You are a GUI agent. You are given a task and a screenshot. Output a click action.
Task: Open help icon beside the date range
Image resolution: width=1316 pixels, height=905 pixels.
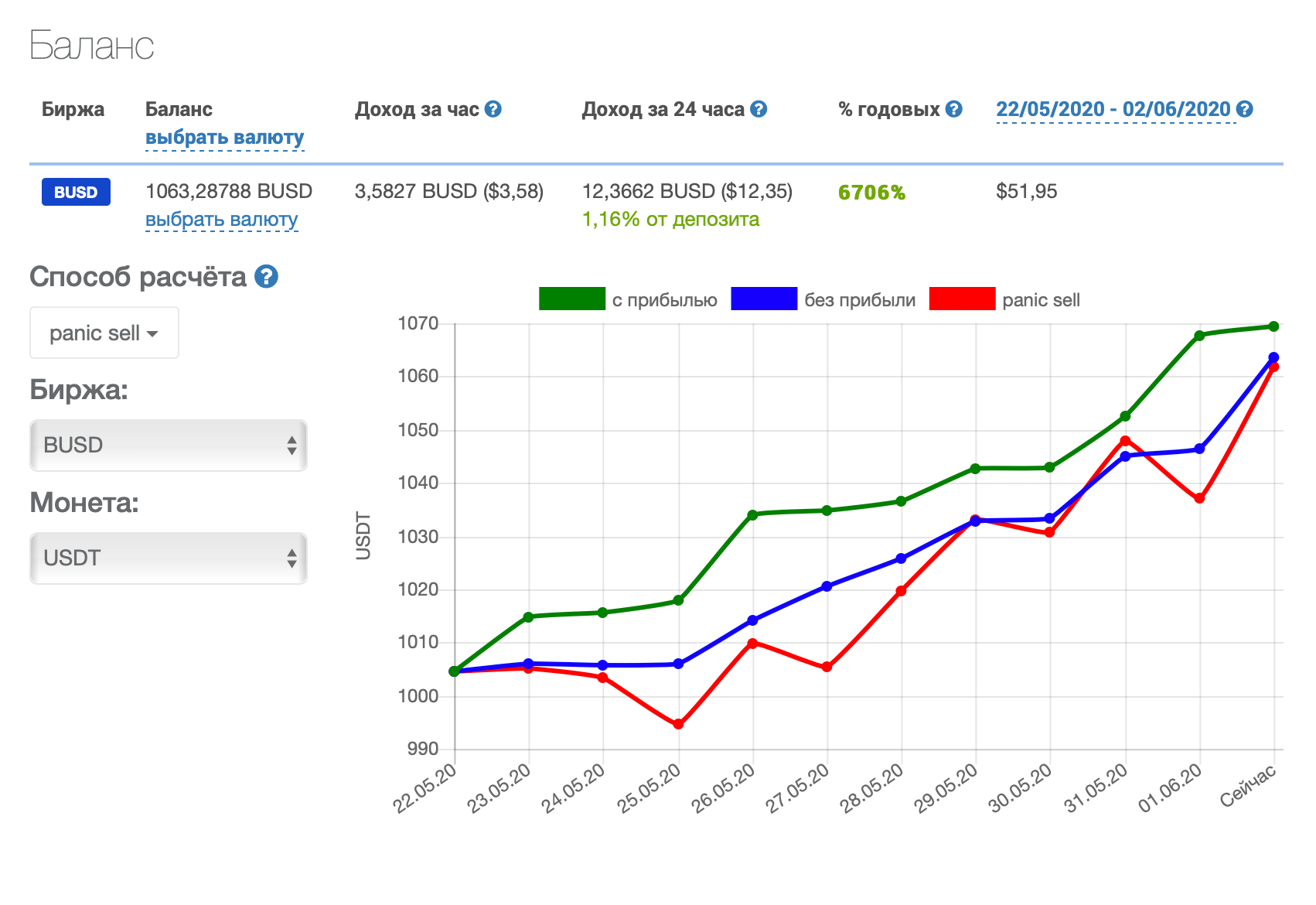(1244, 110)
